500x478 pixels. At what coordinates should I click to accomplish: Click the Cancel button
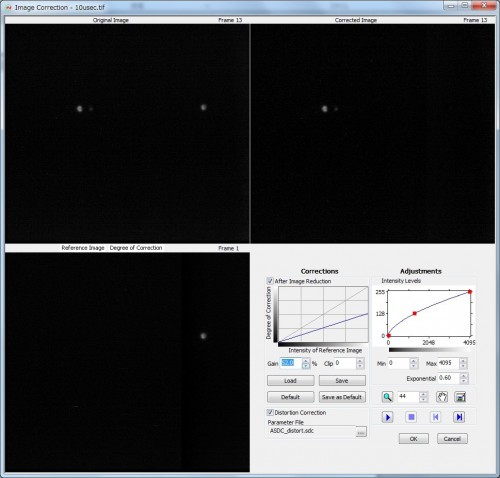pos(452,439)
